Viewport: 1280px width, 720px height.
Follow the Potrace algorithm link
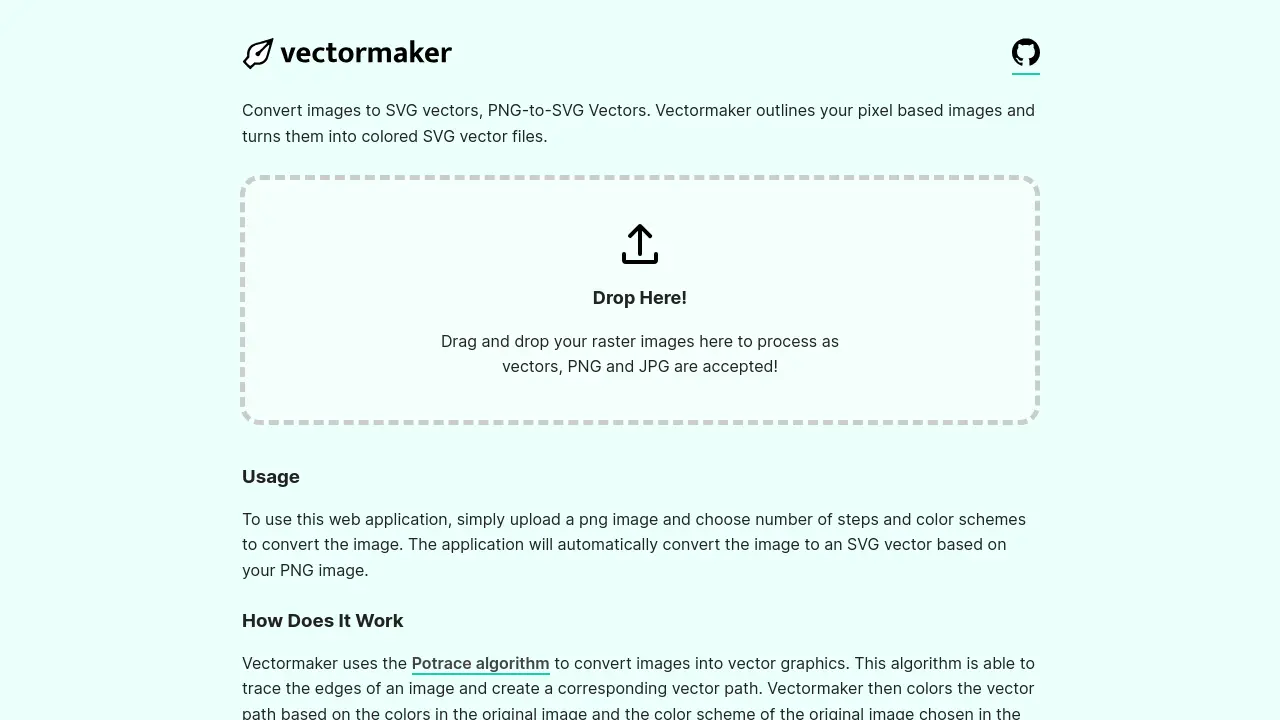click(x=480, y=663)
